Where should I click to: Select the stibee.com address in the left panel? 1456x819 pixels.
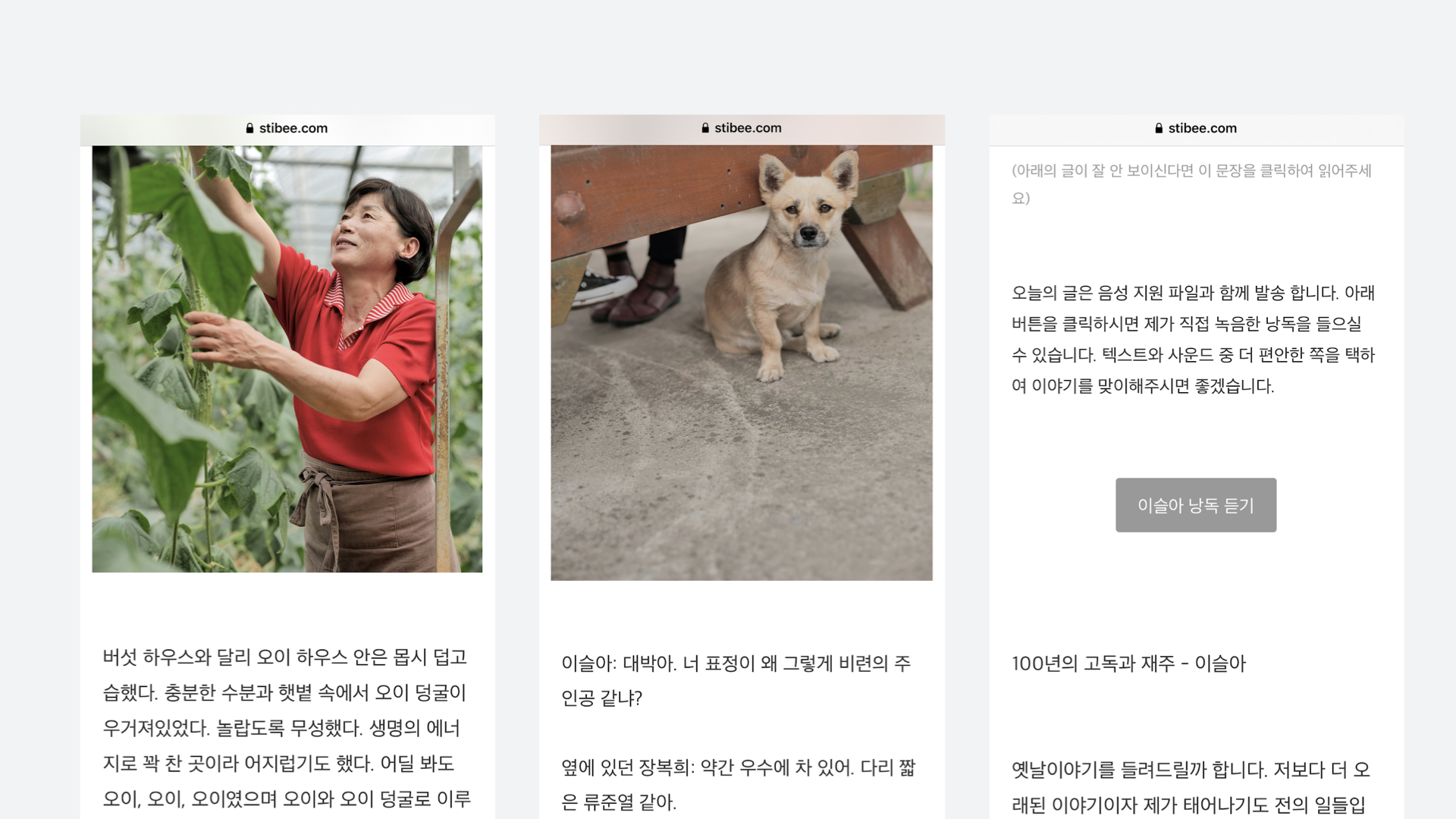[x=293, y=128]
